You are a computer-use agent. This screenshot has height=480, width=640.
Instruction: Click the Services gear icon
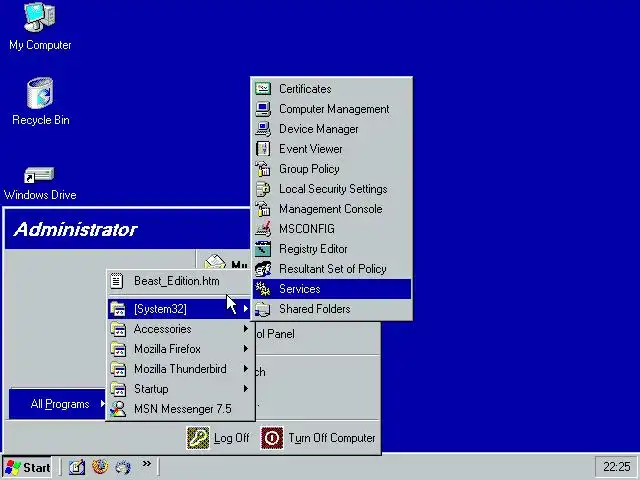[263, 289]
